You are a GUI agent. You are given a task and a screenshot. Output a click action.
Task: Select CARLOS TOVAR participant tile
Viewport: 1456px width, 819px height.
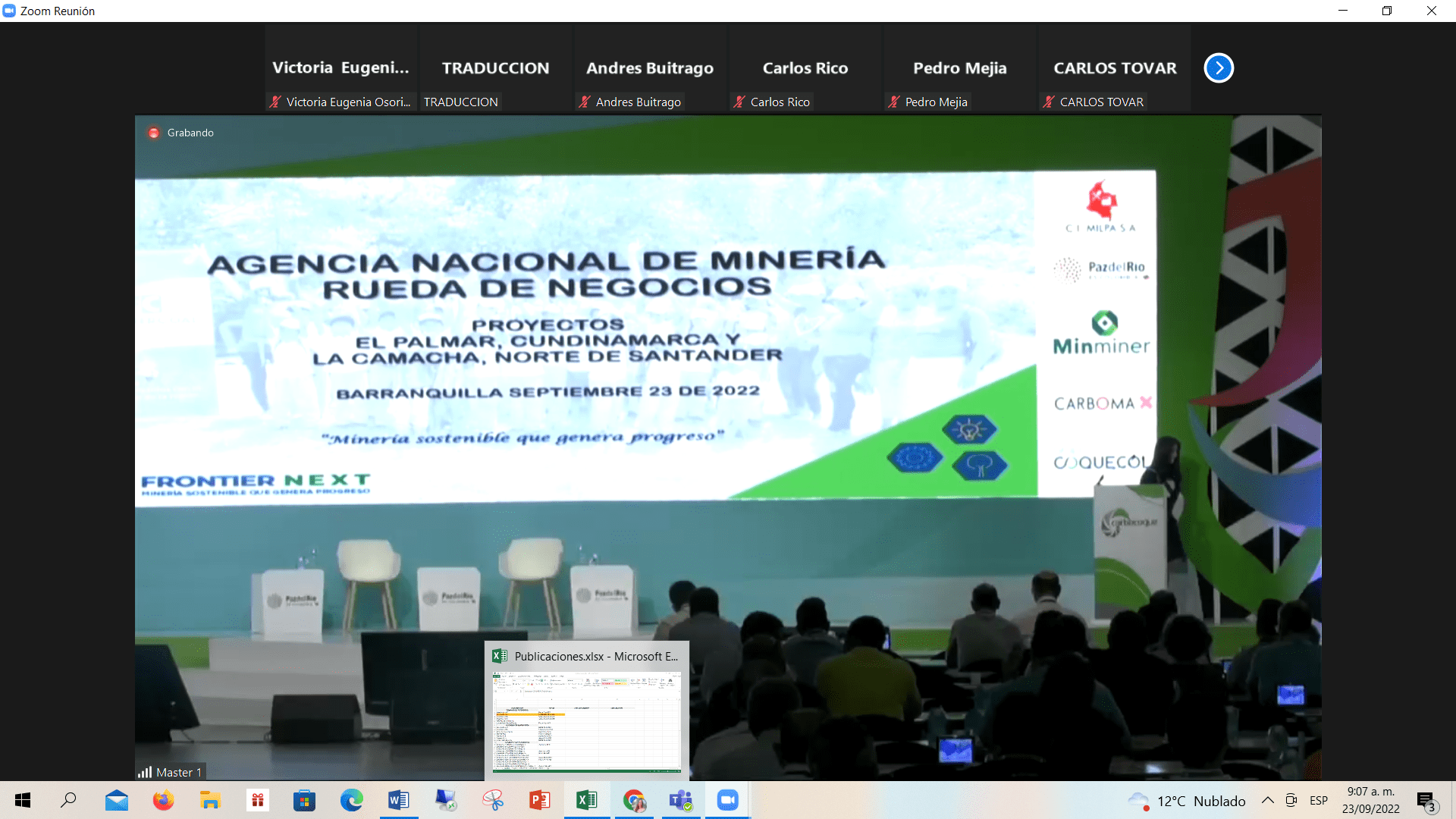pyautogui.click(x=1115, y=68)
